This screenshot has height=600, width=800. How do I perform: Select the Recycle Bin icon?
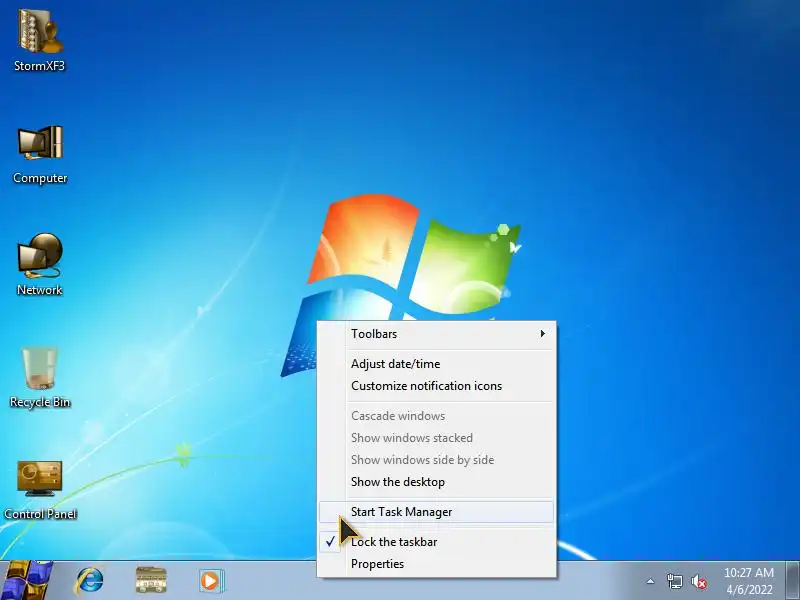40,377
